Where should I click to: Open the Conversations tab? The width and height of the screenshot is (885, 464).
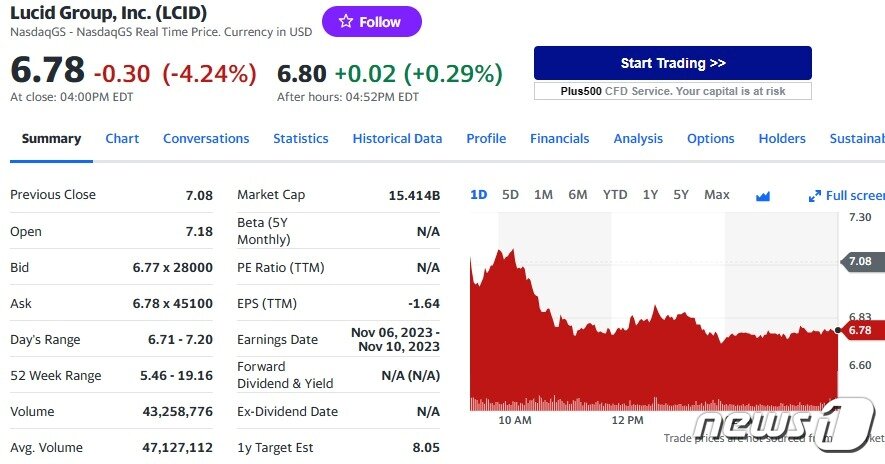(206, 139)
